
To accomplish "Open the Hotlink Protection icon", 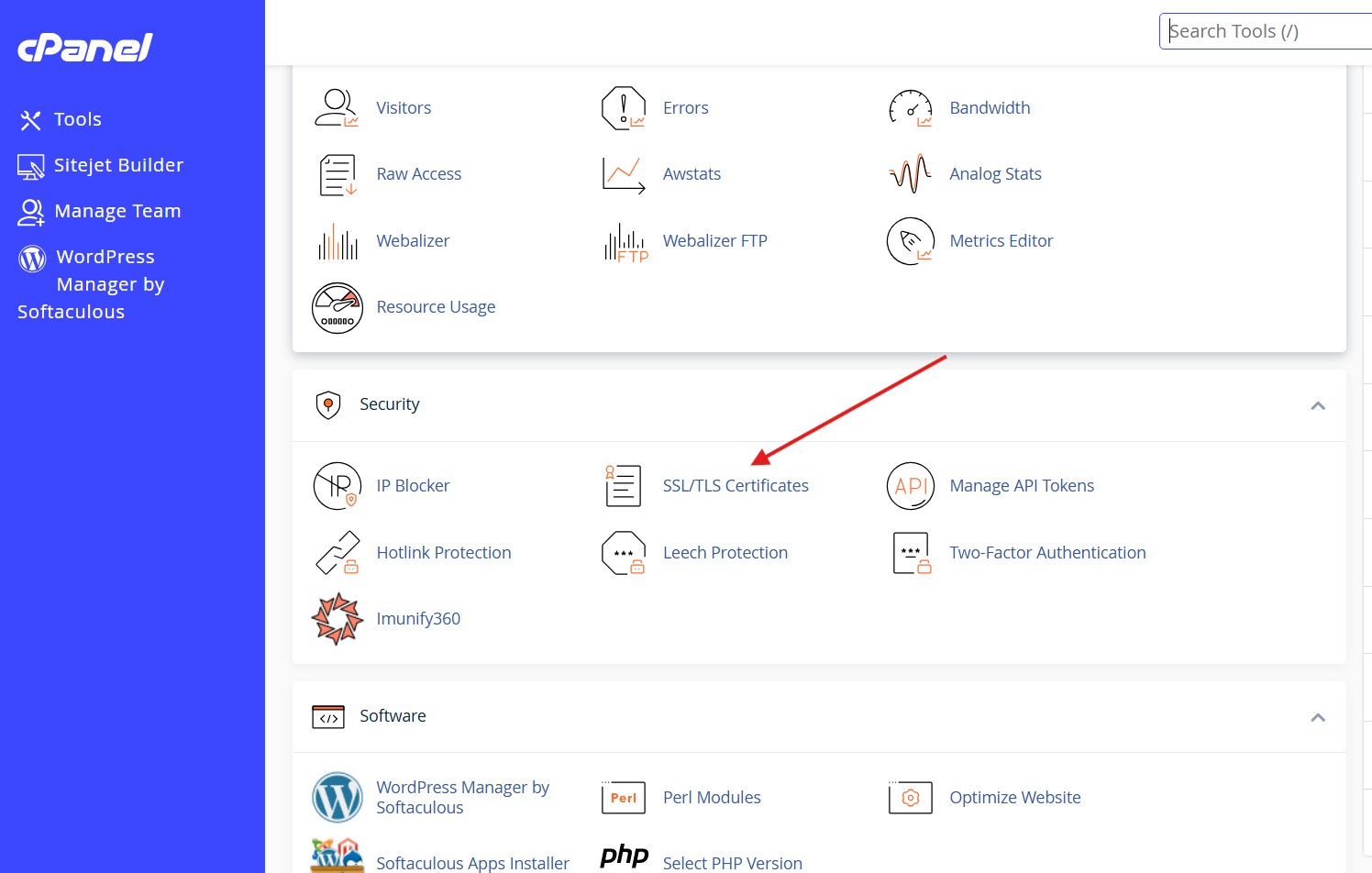I will (x=337, y=553).
